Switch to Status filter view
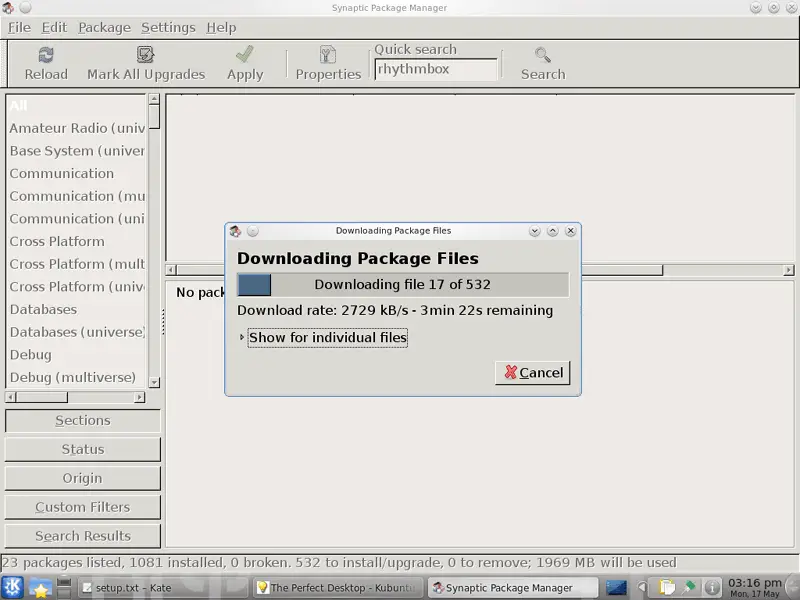This screenshot has width=800, height=600. coord(83,449)
